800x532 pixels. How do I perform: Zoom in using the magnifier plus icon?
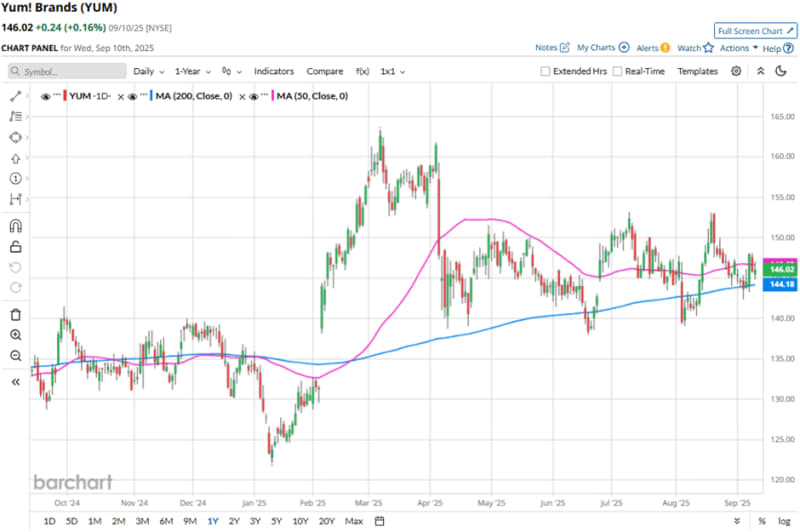coord(16,335)
